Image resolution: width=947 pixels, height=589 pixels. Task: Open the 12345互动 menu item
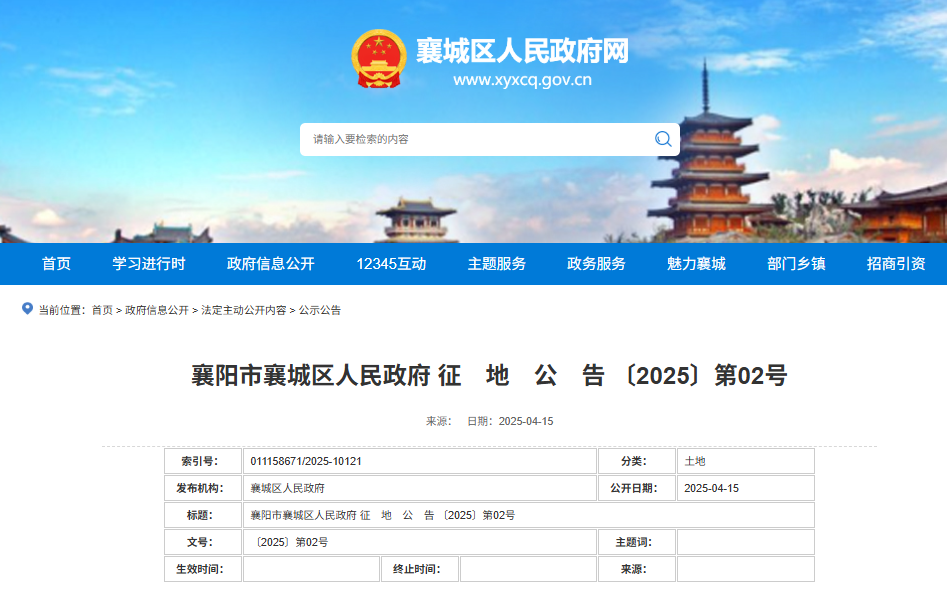[391, 264]
